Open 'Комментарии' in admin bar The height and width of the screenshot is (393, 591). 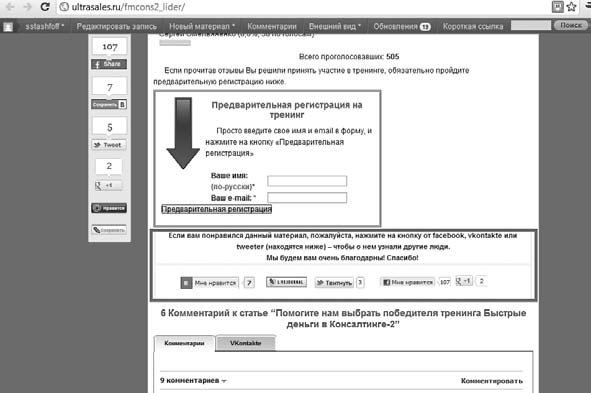pos(272,26)
